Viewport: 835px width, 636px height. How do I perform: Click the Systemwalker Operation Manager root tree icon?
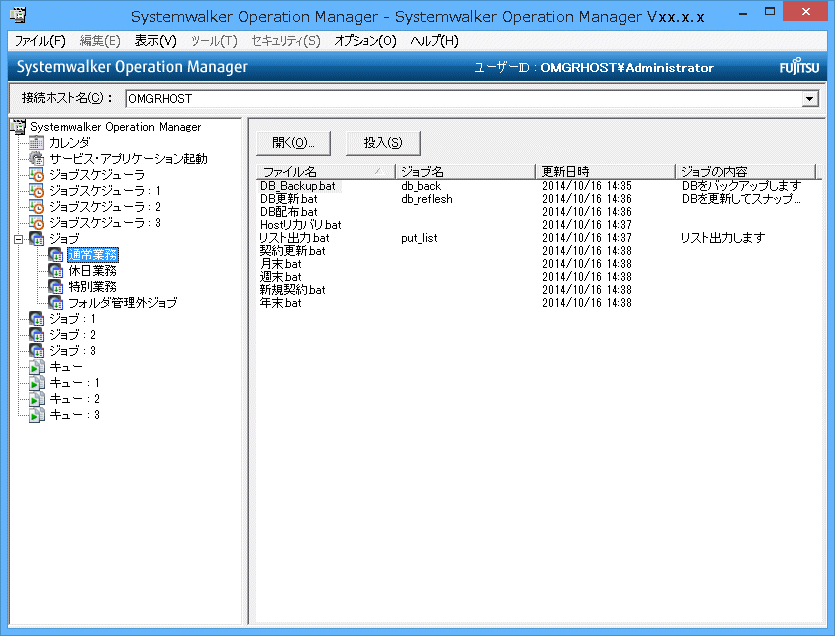[x=18, y=127]
